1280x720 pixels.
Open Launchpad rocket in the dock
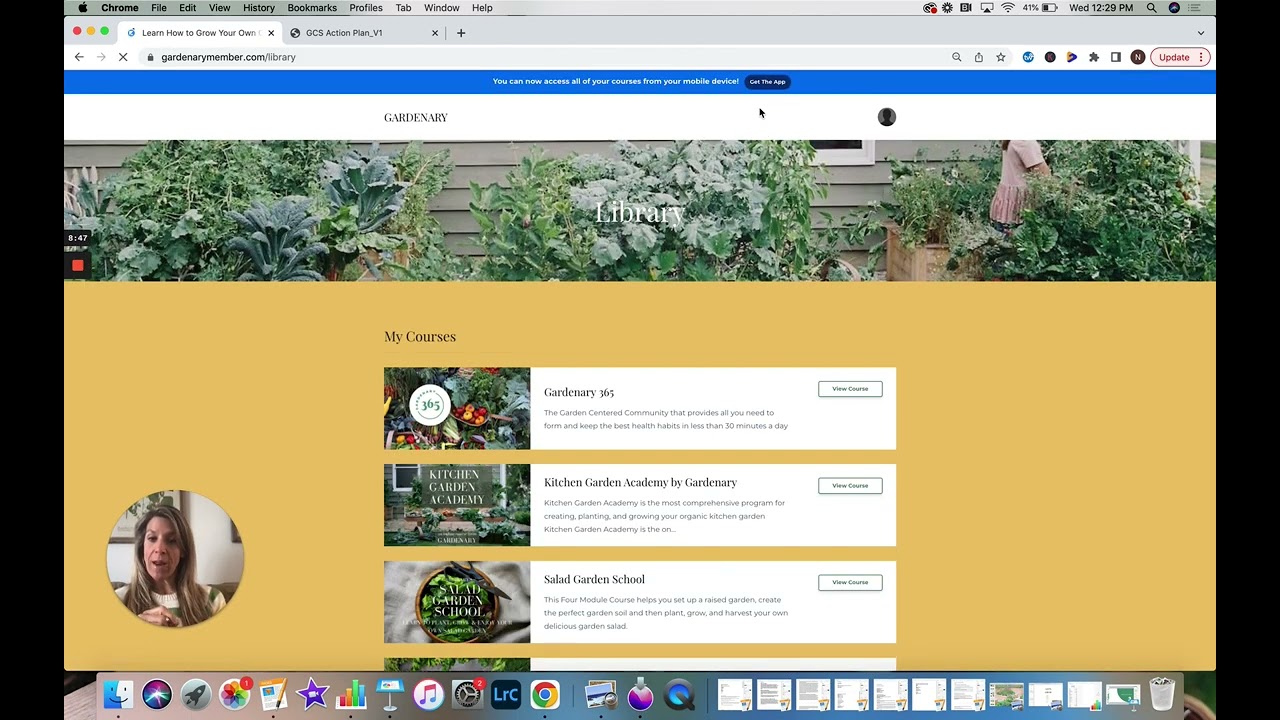[x=196, y=694]
